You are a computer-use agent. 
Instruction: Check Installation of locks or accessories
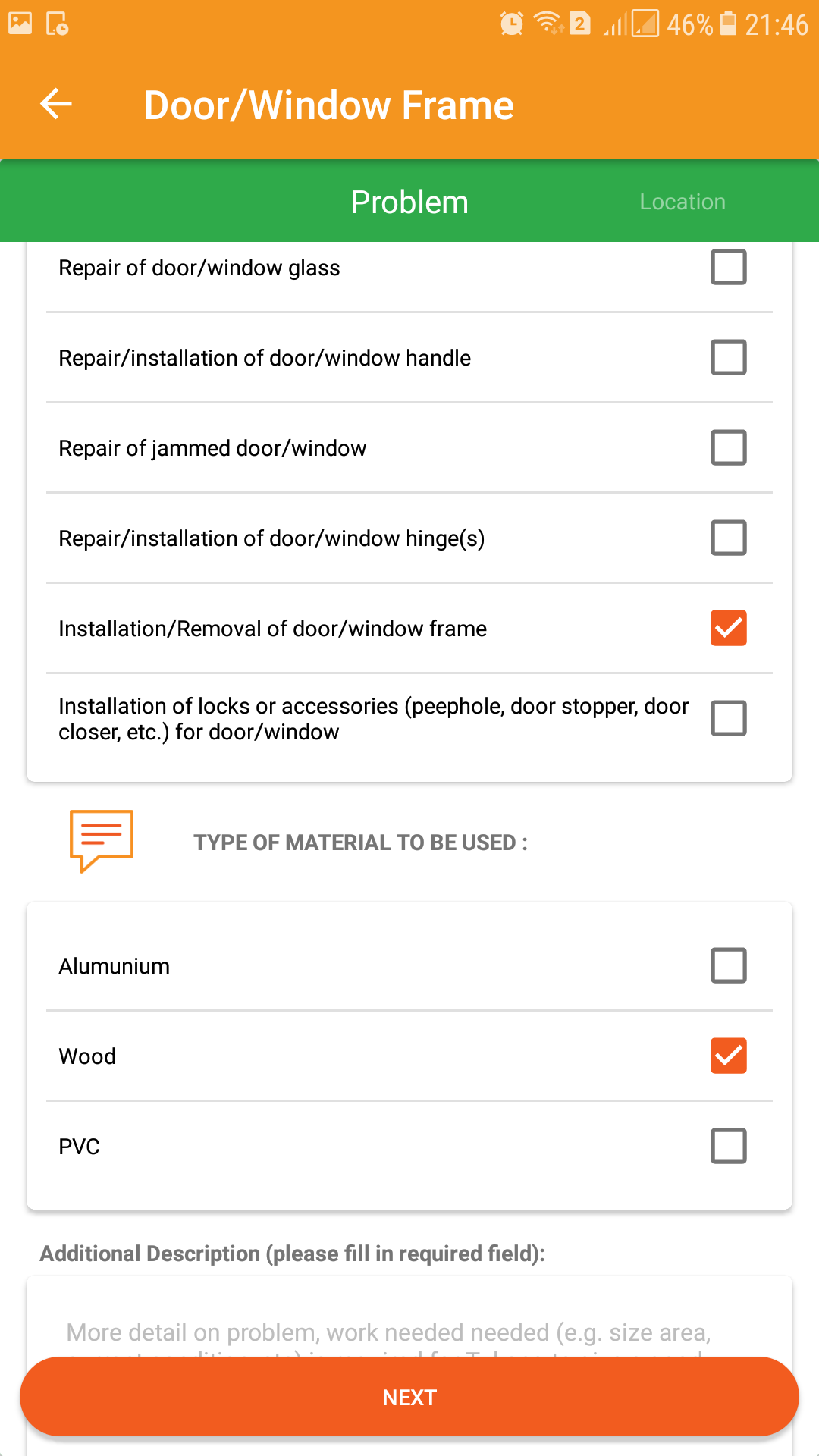[x=728, y=718]
